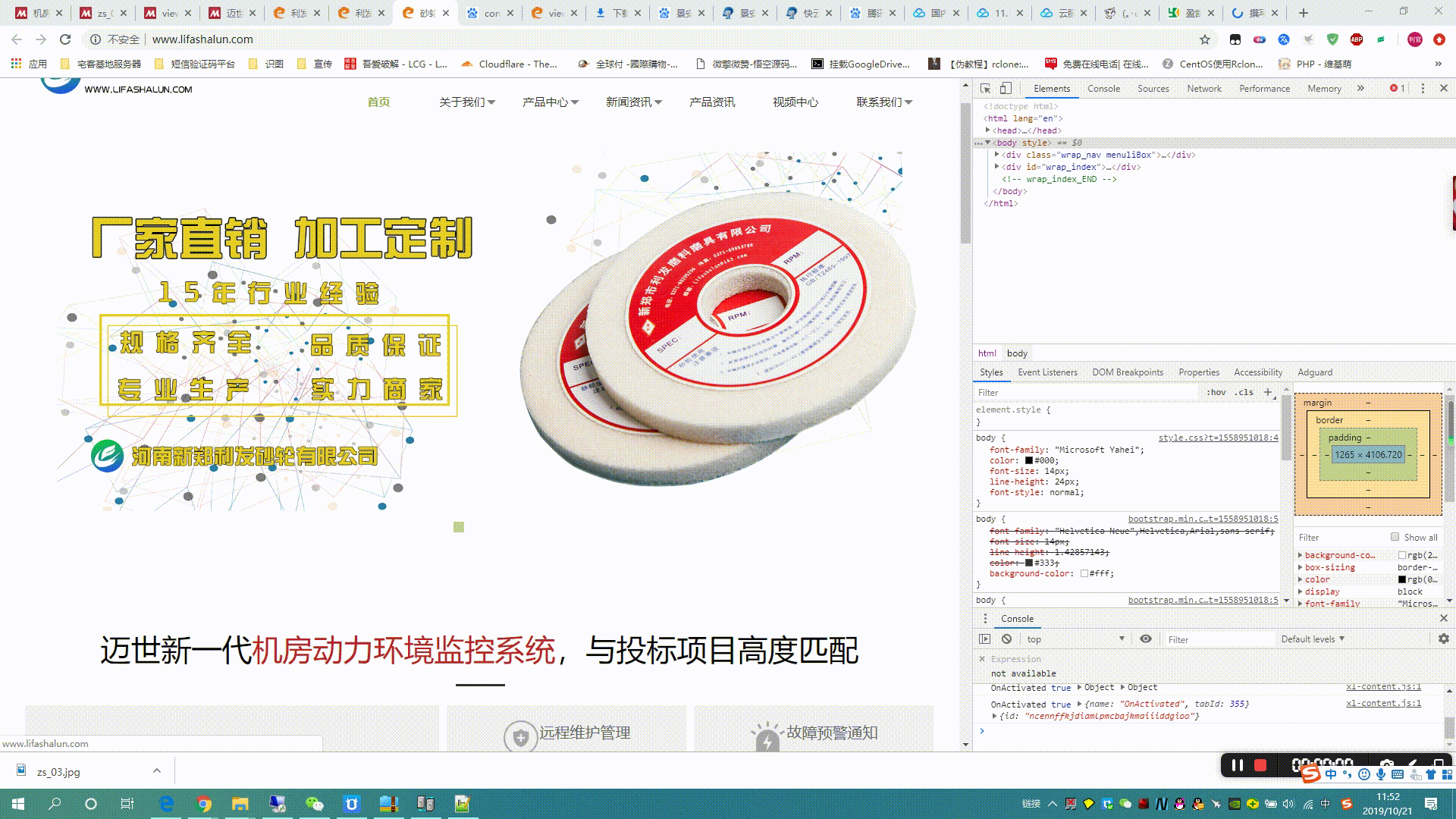The image size is (1456, 819).
Task: Create a live expression with the eye icon
Action: [1146, 639]
